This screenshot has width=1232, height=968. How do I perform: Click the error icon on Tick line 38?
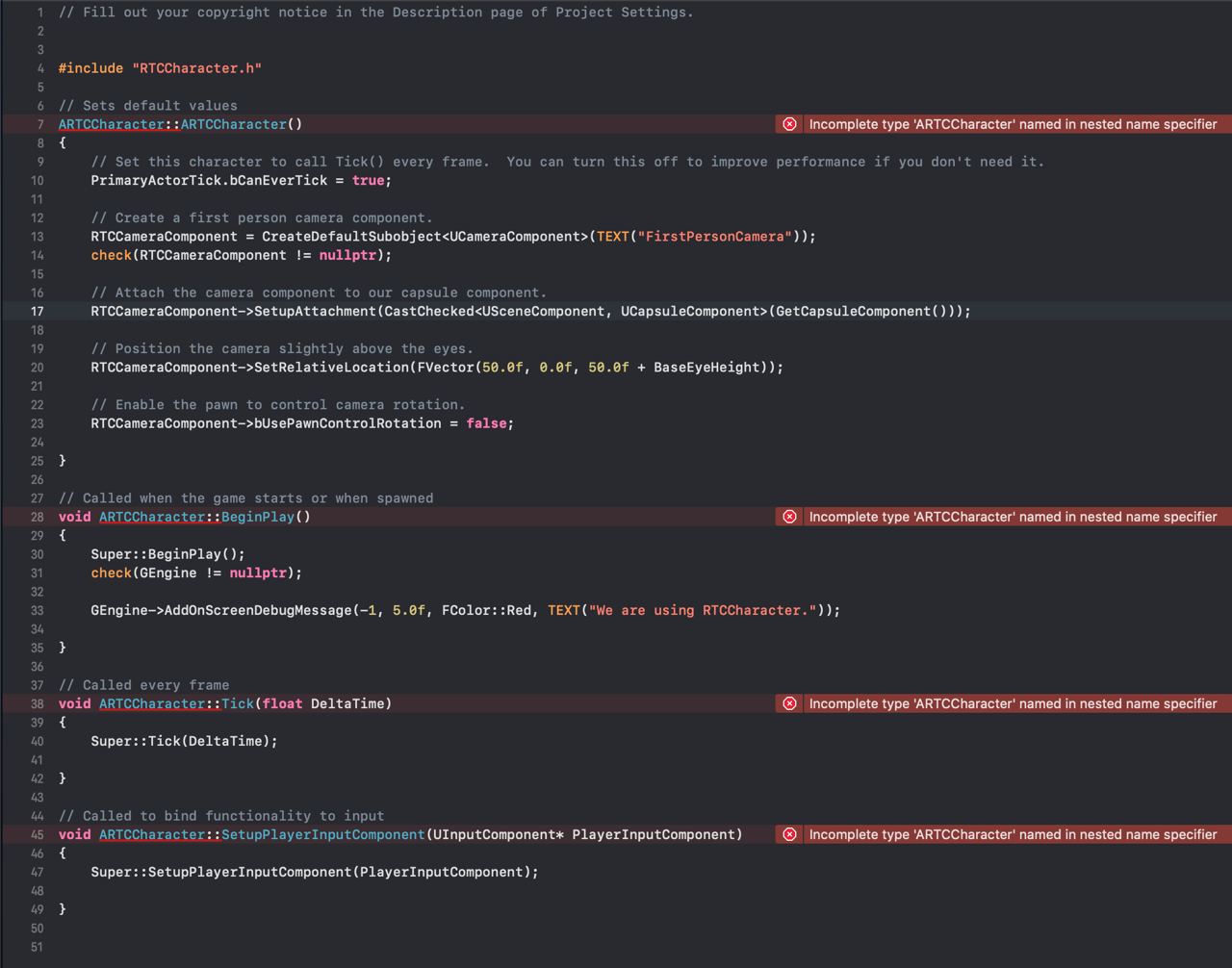[789, 703]
